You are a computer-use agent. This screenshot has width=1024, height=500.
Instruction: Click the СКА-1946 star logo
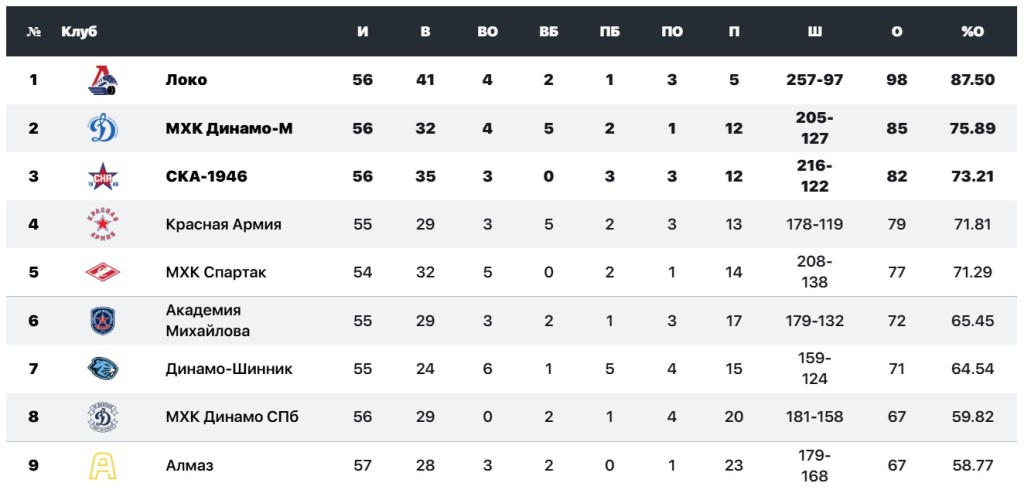click(103, 176)
